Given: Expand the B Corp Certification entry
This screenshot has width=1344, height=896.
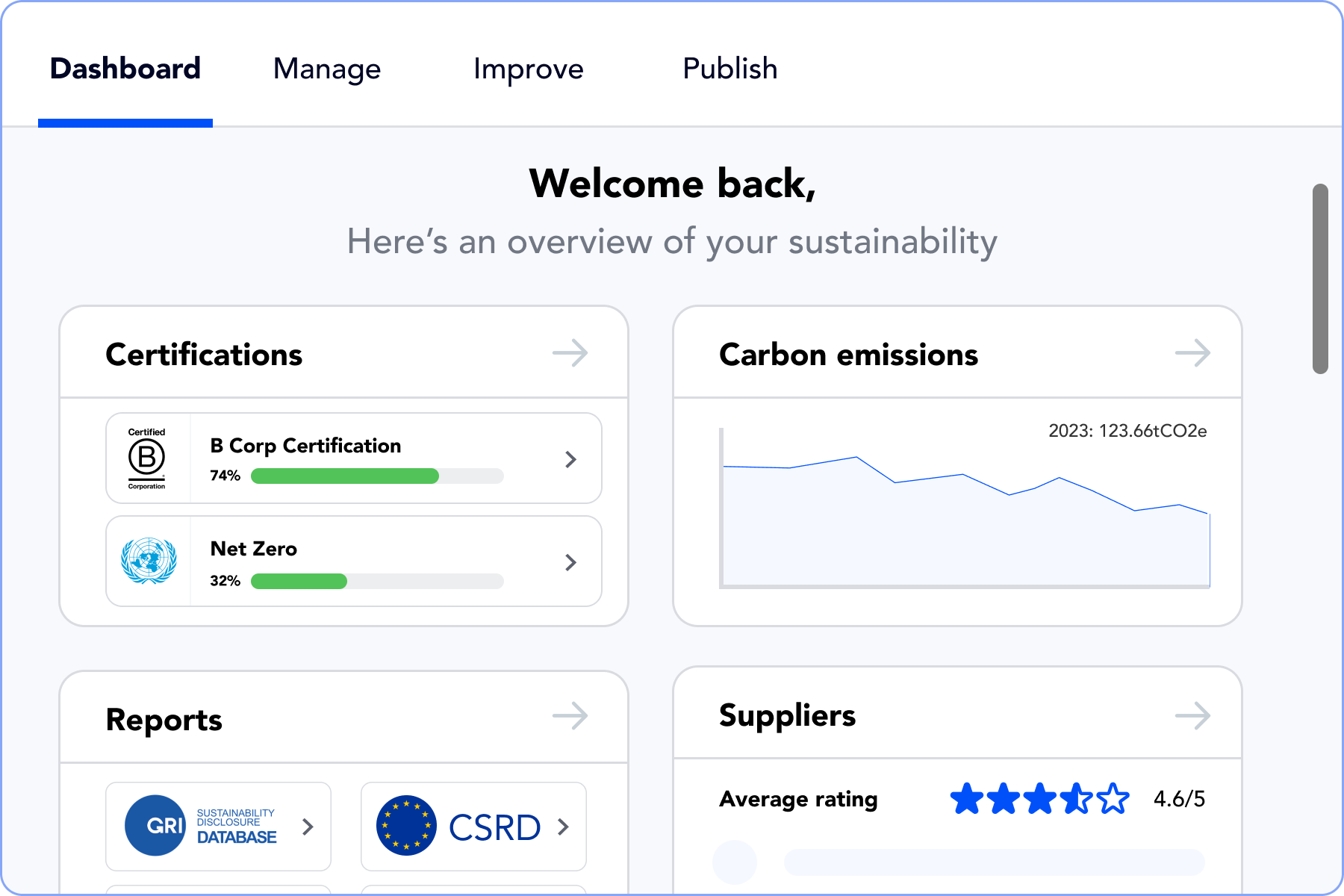Looking at the screenshot, I should tap(571, 458).
